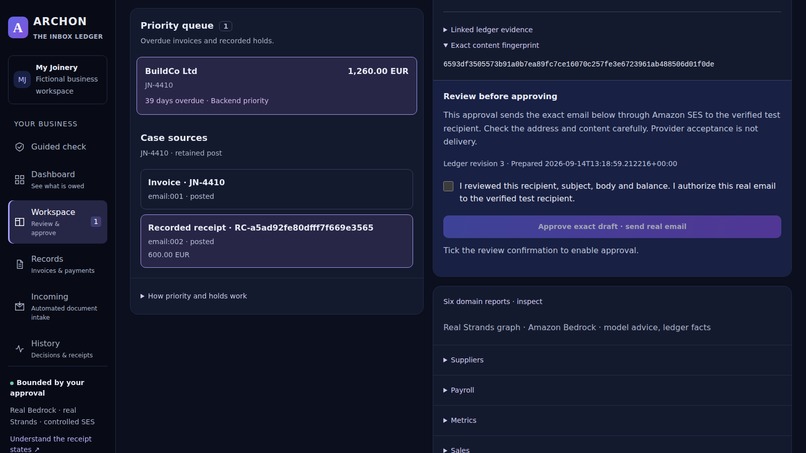This screenshot has height=453, width=806.
Task: Click 'Overdue invoices and recorded holds' subtitle
Action: pos(207,41)
